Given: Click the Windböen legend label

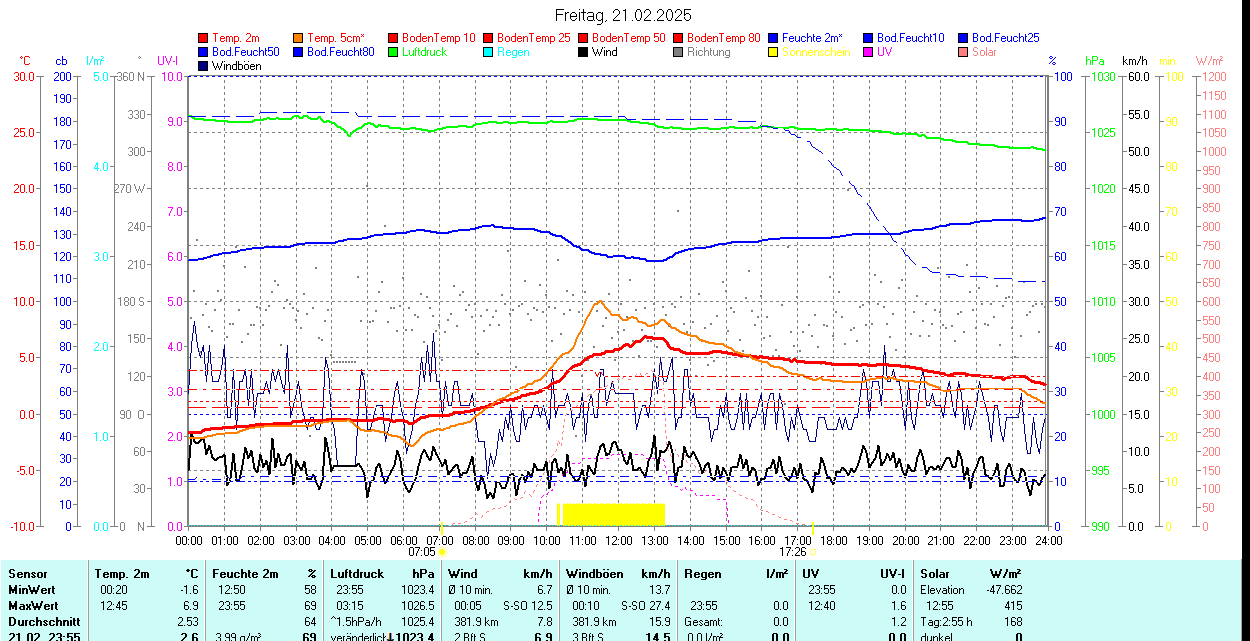Looking at the screenshot, I should (235, 66).
